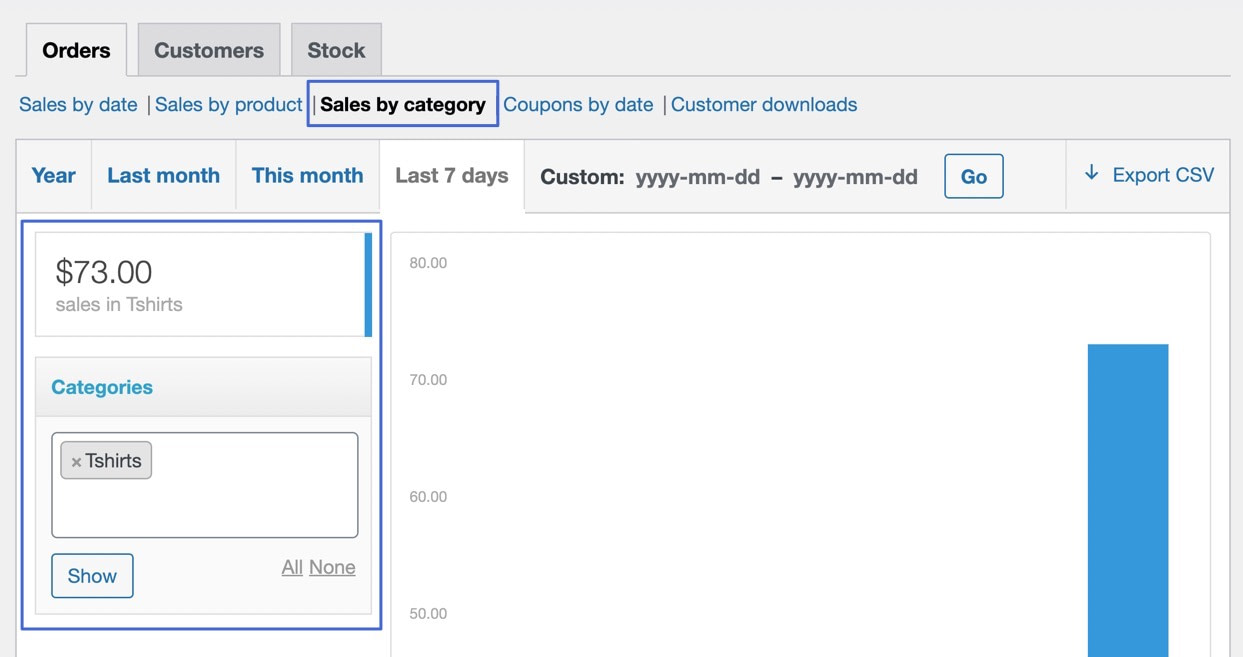Remove Tshirts tag with x icon
The width and height of the screenshot is (1243, 657).
click(x=76, y=462)
